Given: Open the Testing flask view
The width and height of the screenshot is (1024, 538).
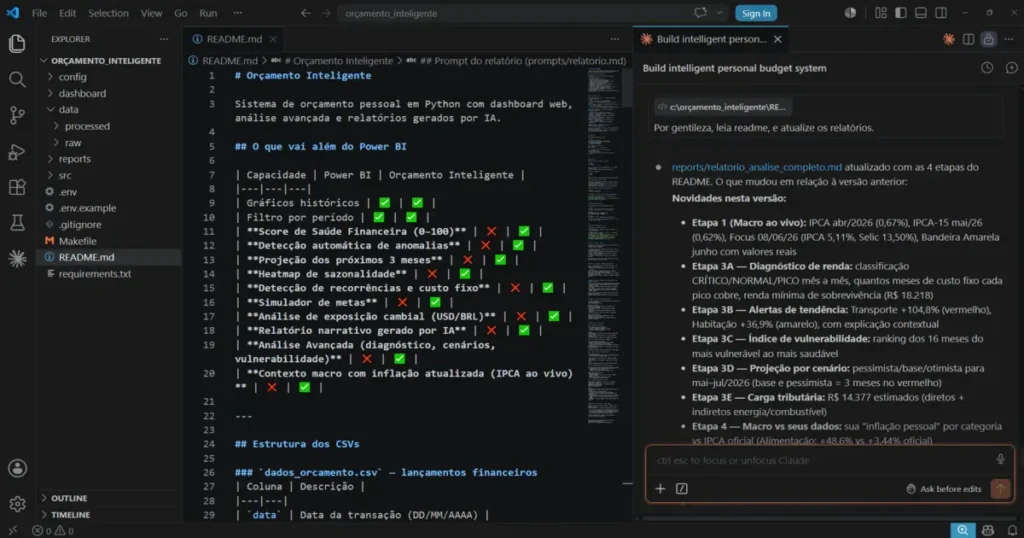Looking at the screenshot, I should [17, 223].
